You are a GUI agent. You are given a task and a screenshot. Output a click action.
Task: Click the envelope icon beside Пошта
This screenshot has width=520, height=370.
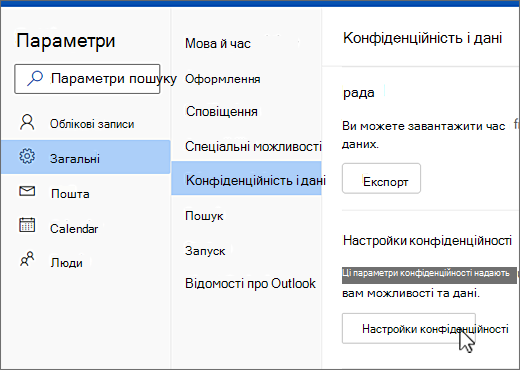point(27,191)
